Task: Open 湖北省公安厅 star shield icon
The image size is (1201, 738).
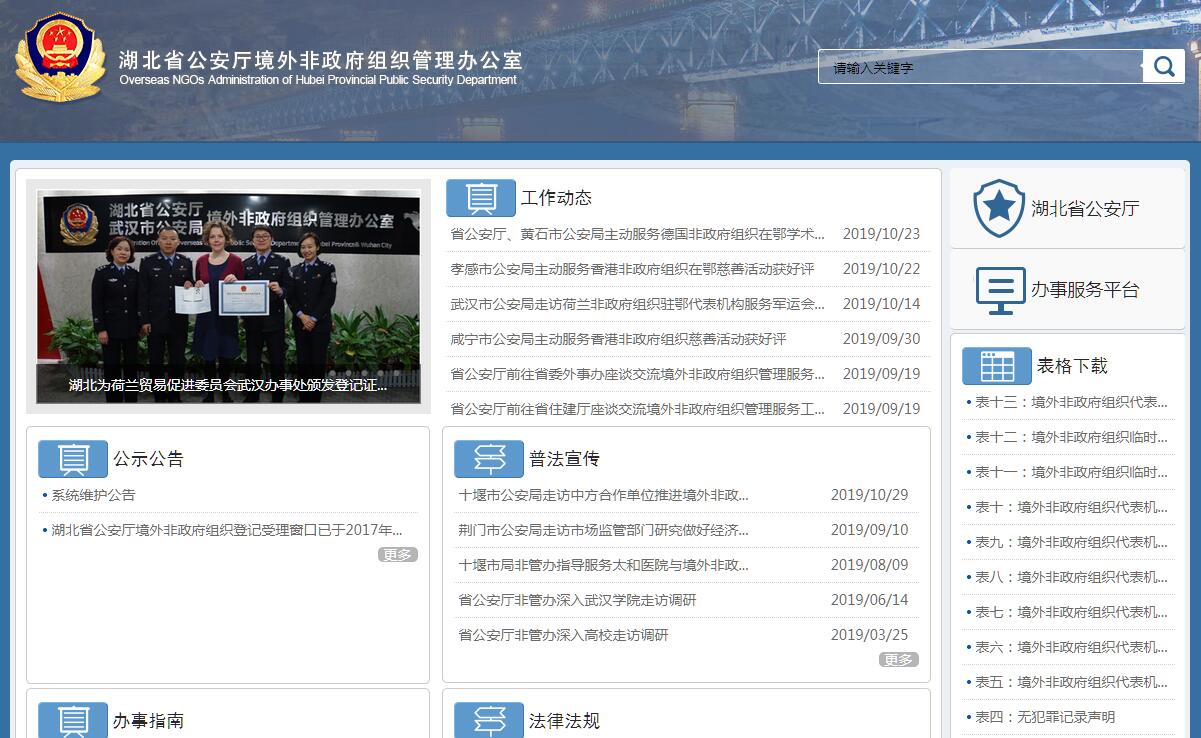Action: (x=998, y=209)
